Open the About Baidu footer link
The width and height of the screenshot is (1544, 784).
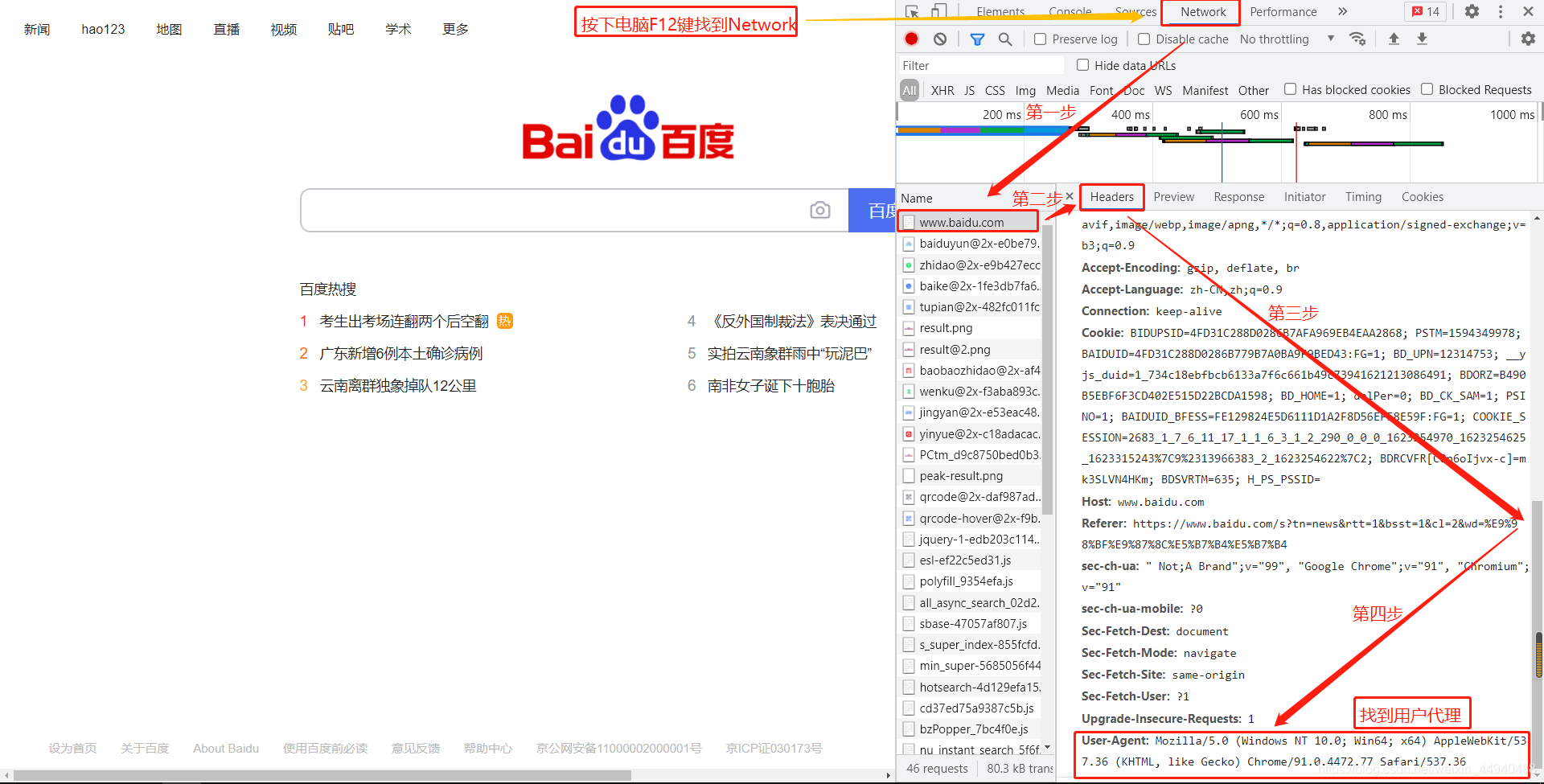point(226,748)
